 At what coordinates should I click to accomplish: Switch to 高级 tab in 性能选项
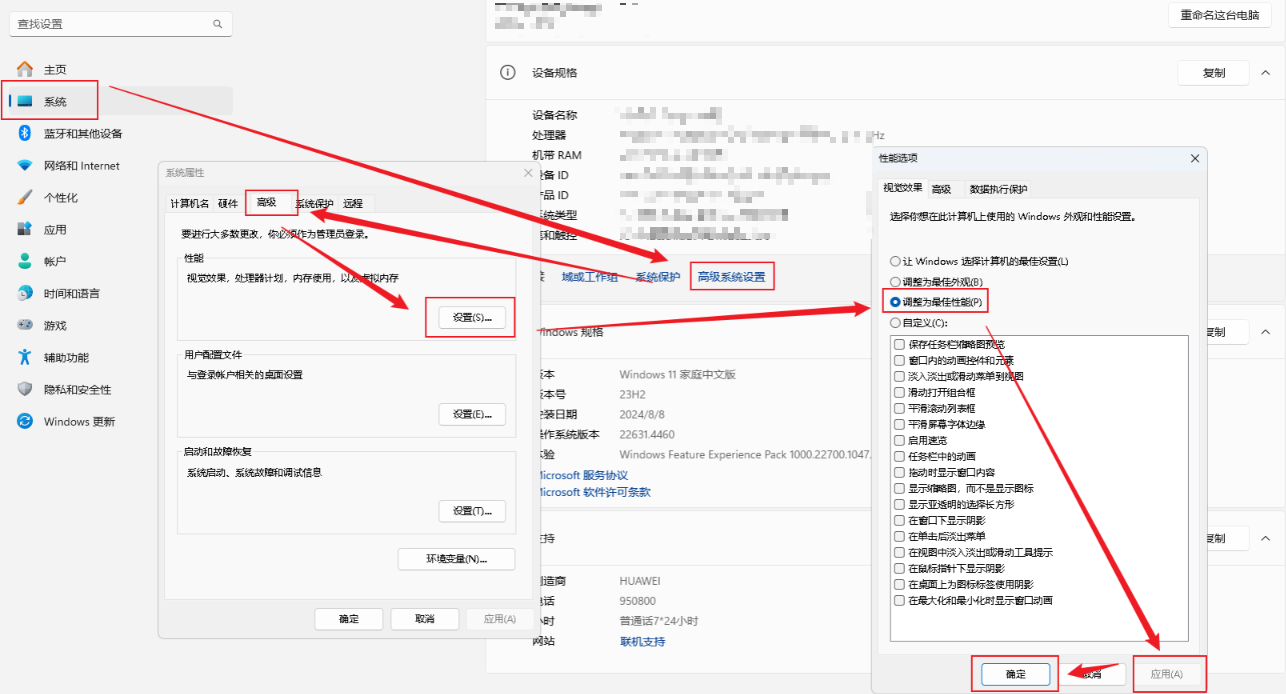[941, 189]
